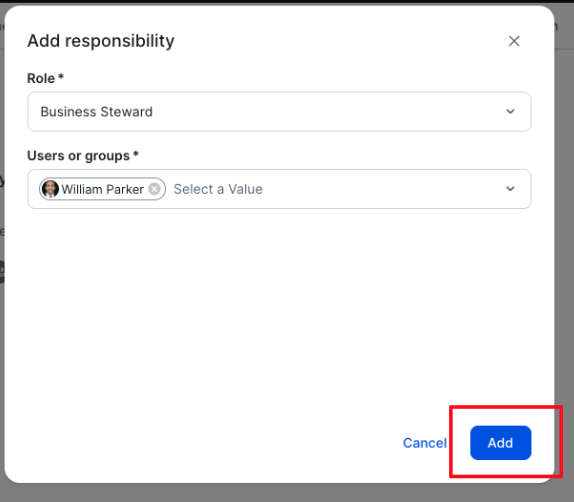Confirm with the Add button

[500, 443]
